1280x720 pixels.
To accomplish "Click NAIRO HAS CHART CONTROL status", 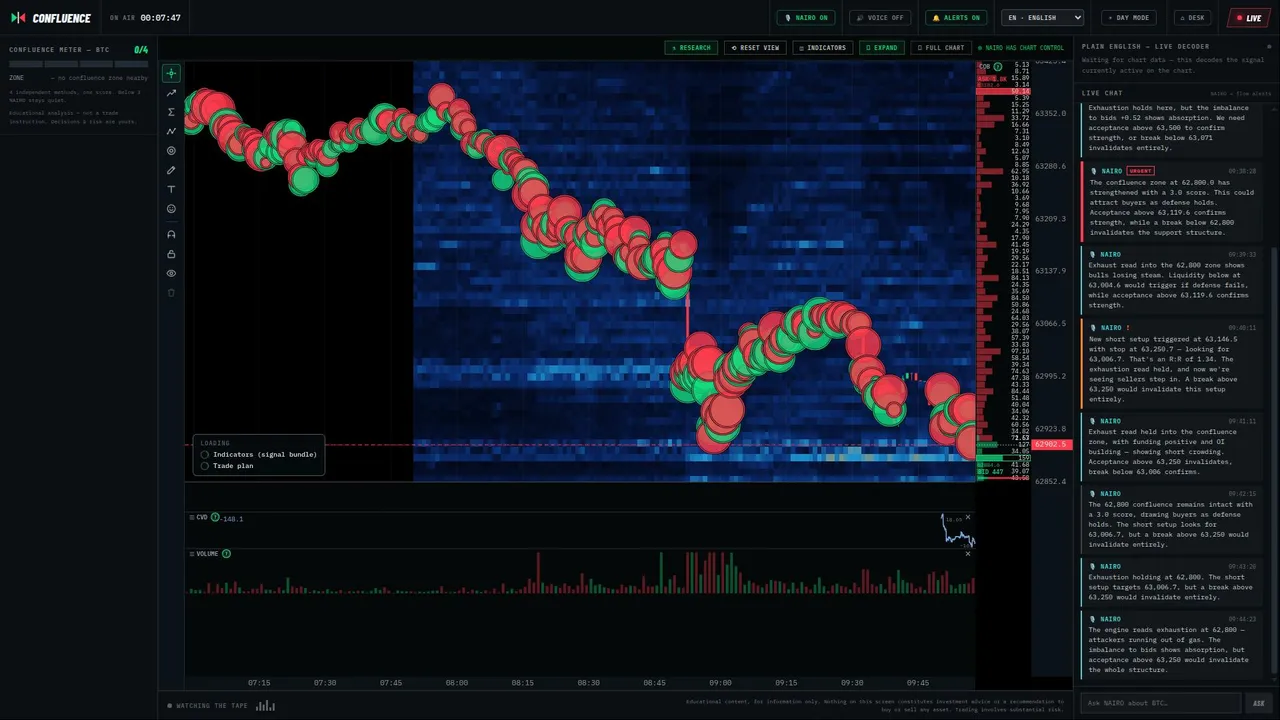I will click(x=1020, y=48).
